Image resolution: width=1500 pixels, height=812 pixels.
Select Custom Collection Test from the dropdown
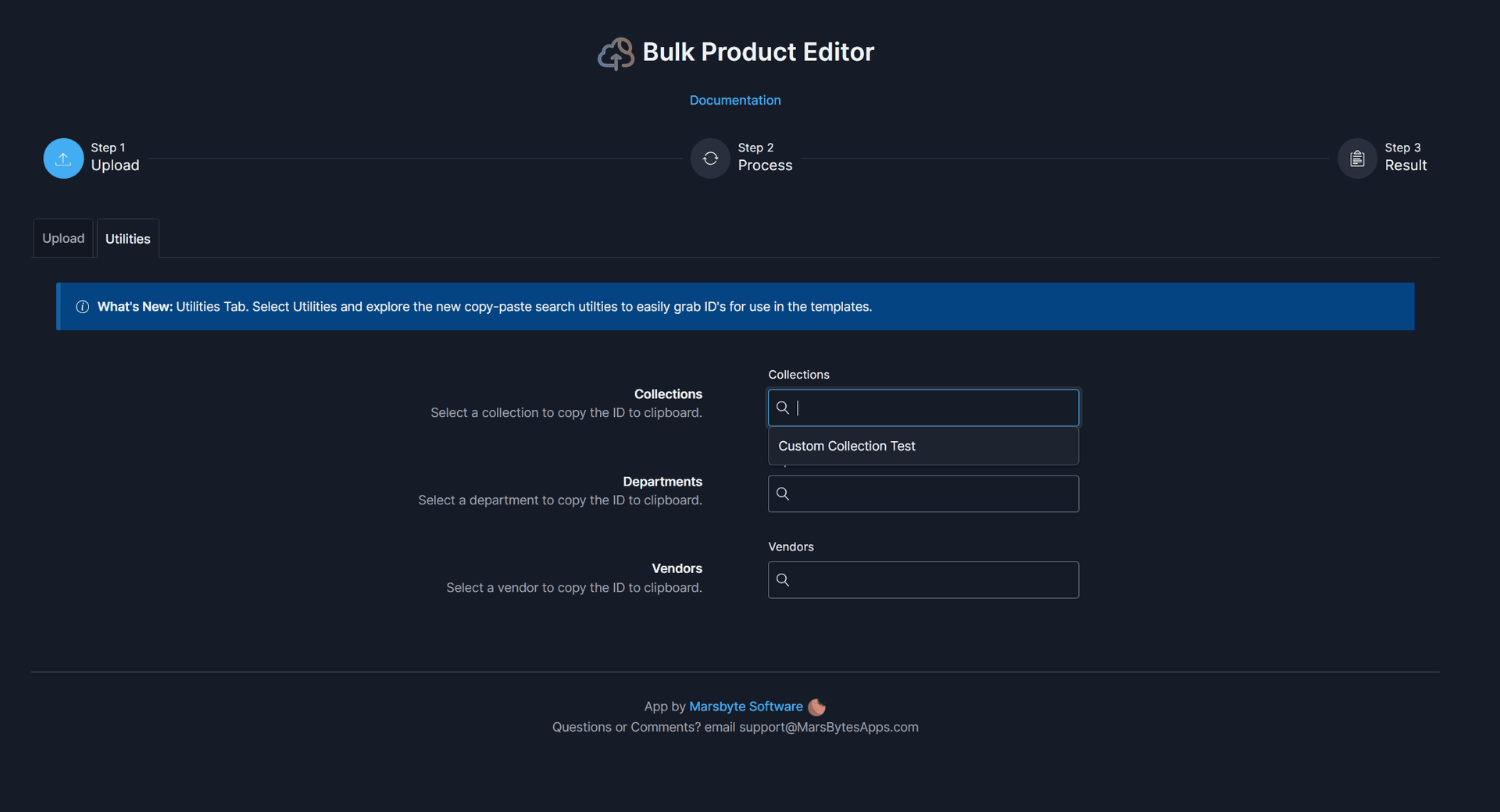point(846,446)
